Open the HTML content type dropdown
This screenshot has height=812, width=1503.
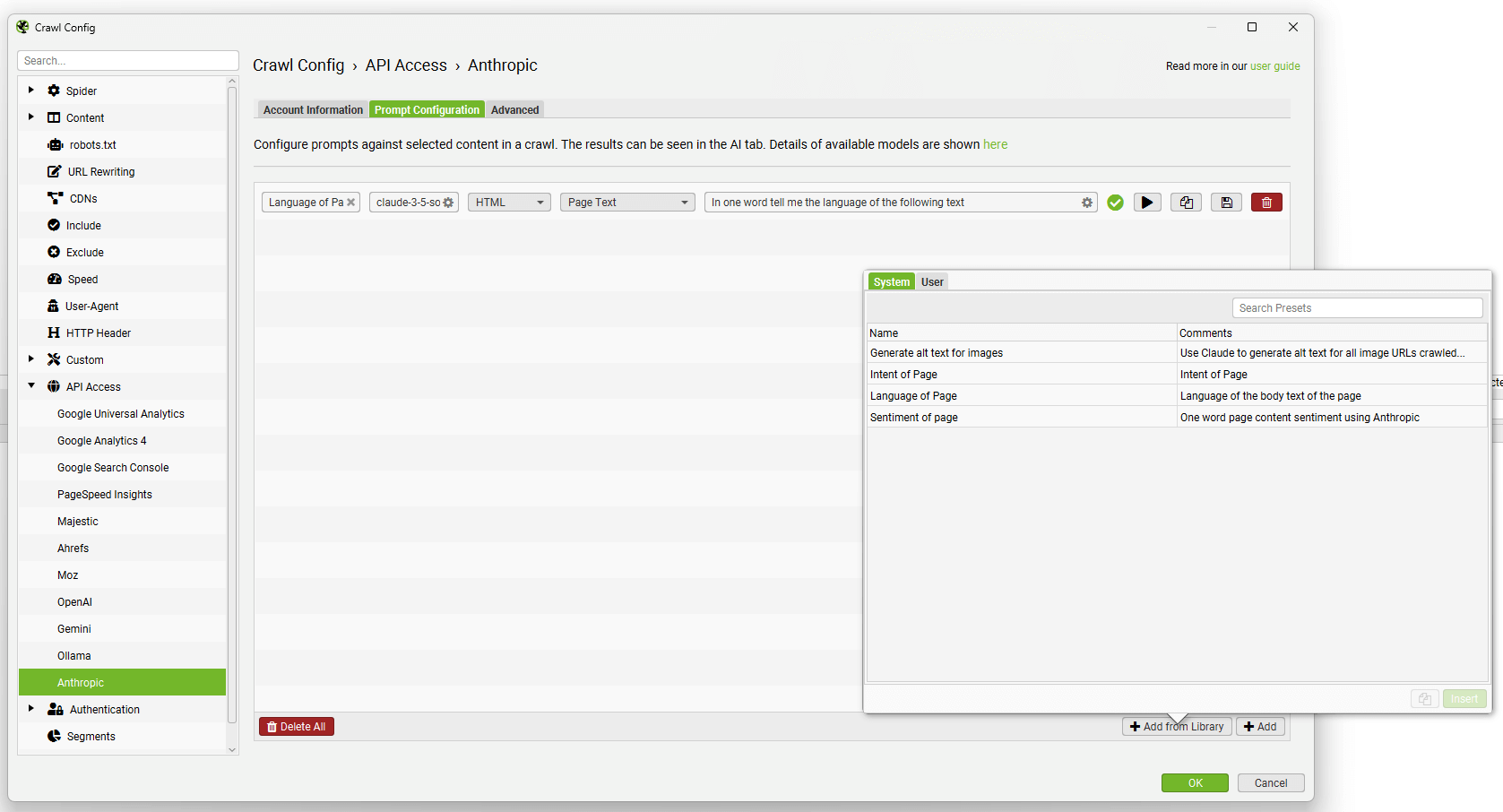(508, 202)
